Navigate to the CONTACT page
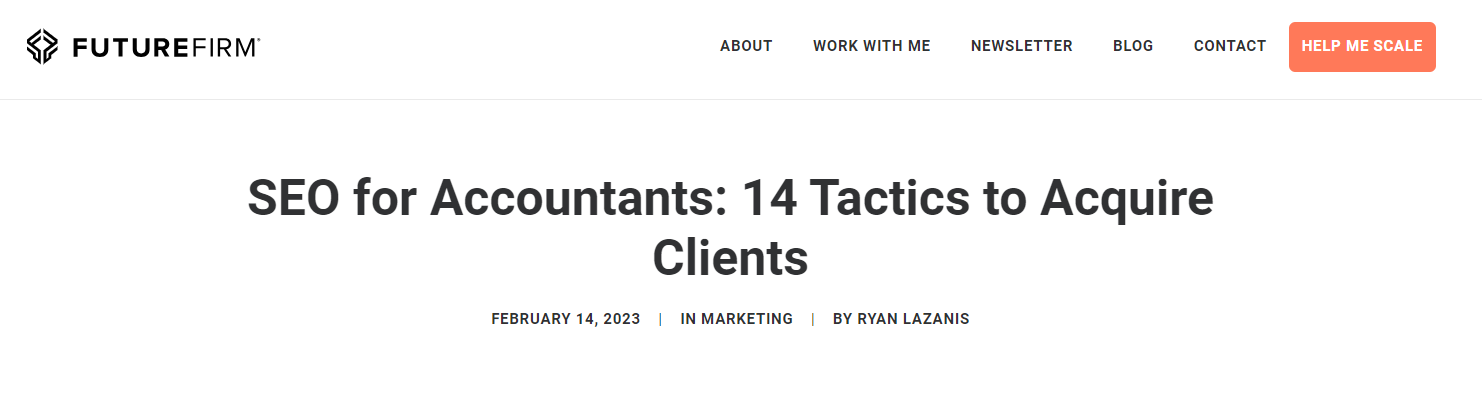1482x402 pixels. [1229, 46]
